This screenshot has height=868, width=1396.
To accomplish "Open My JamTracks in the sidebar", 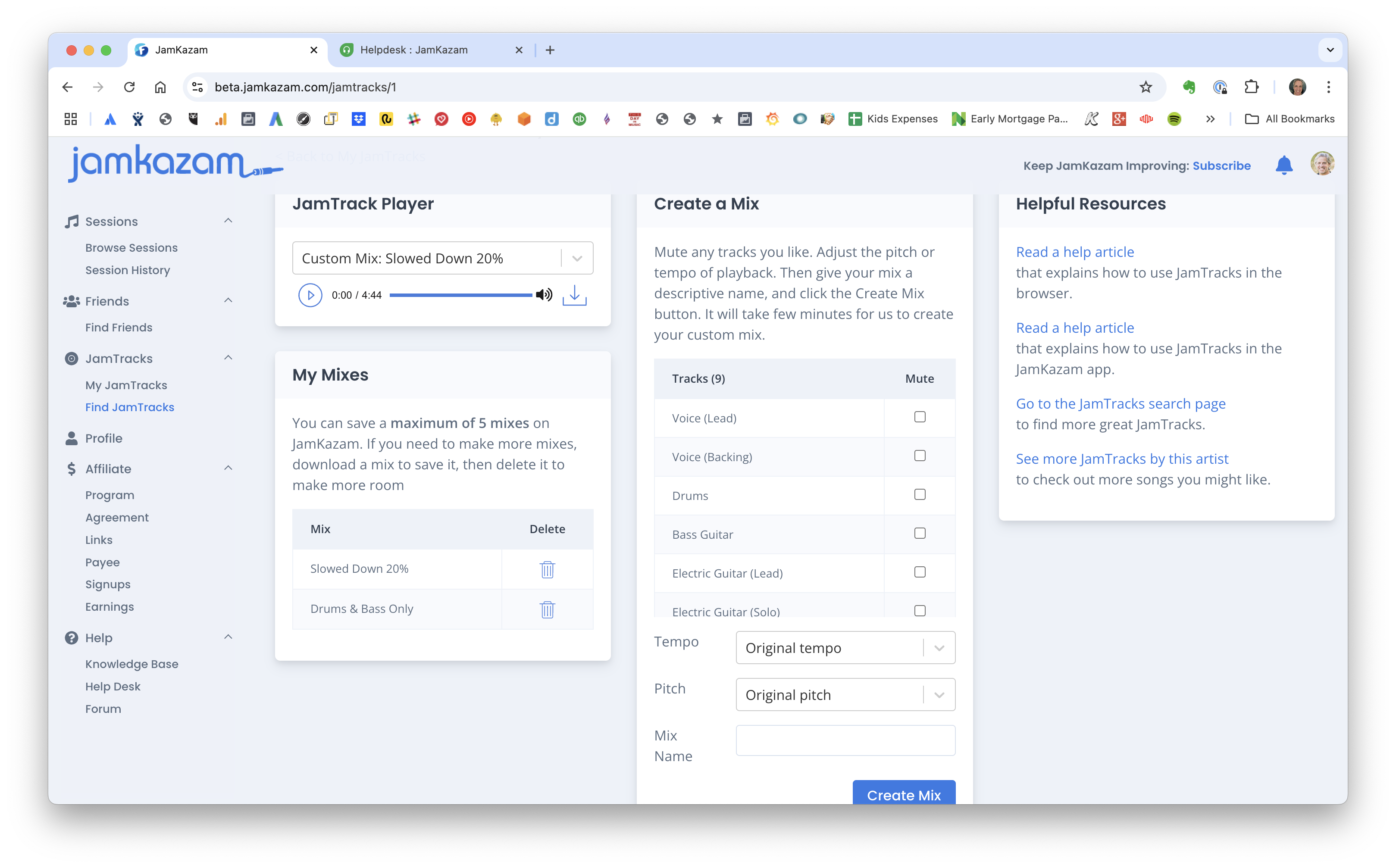I will 126,385.
